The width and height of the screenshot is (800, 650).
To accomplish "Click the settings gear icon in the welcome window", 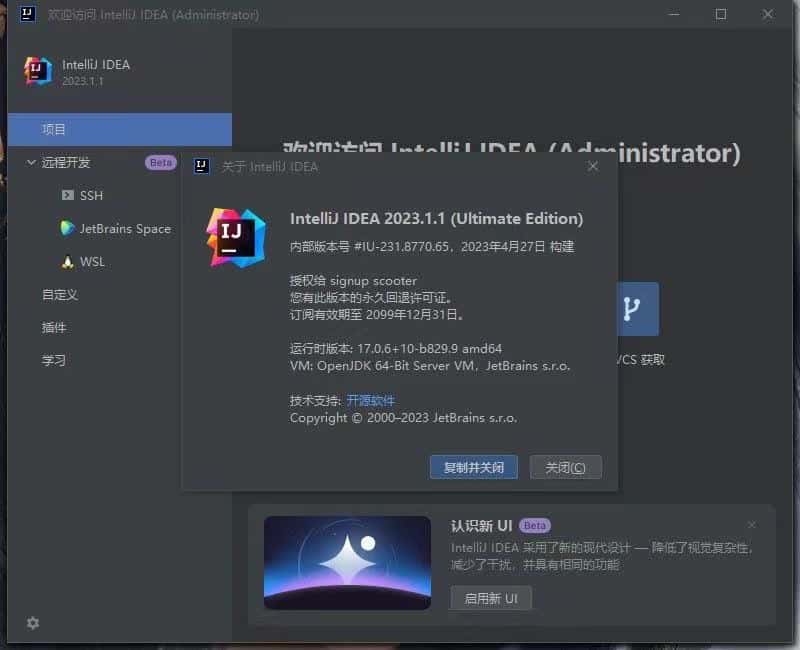I will pos(33,622).
